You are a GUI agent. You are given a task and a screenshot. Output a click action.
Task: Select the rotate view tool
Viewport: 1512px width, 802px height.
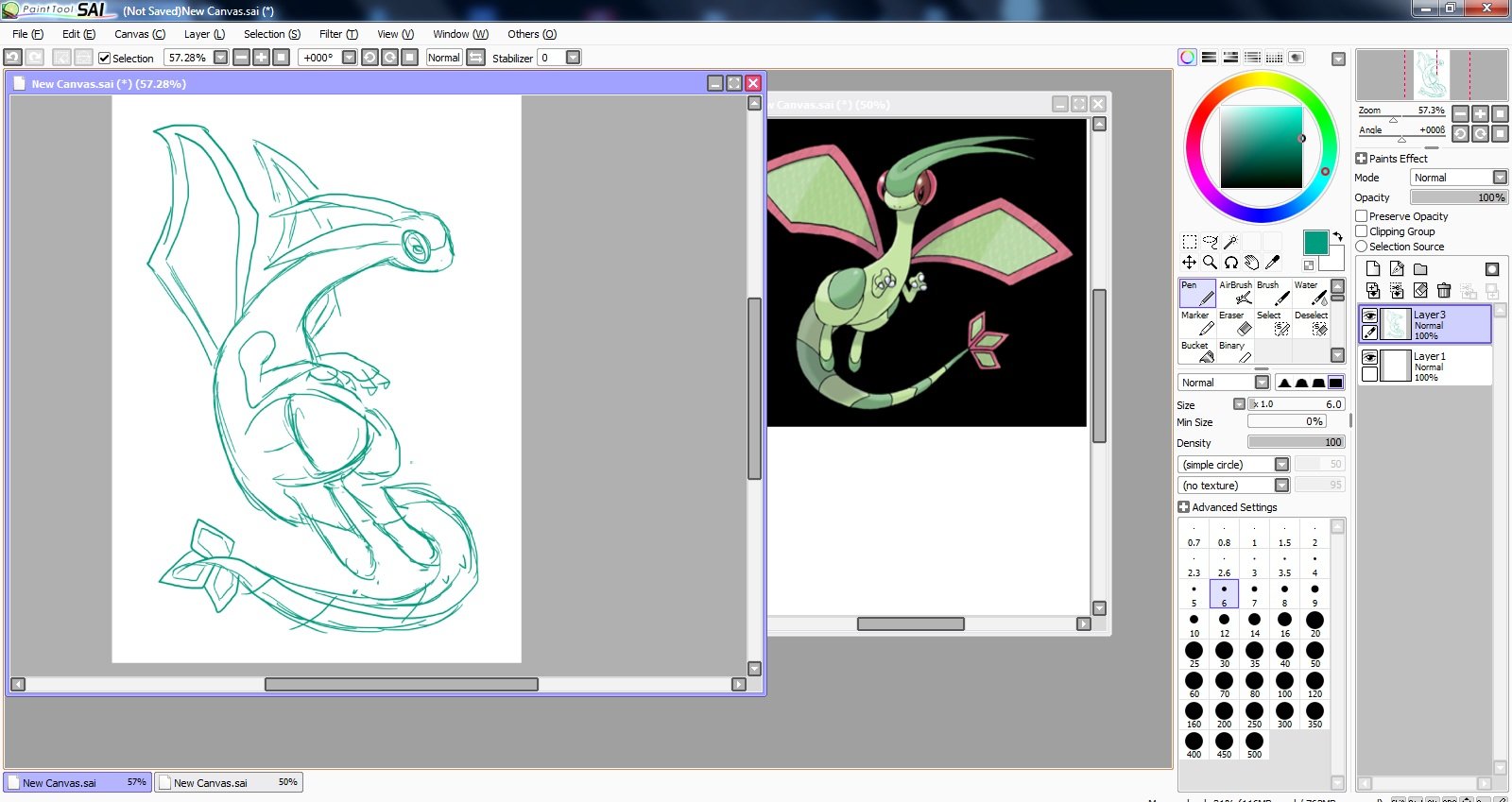[1230, 263]
